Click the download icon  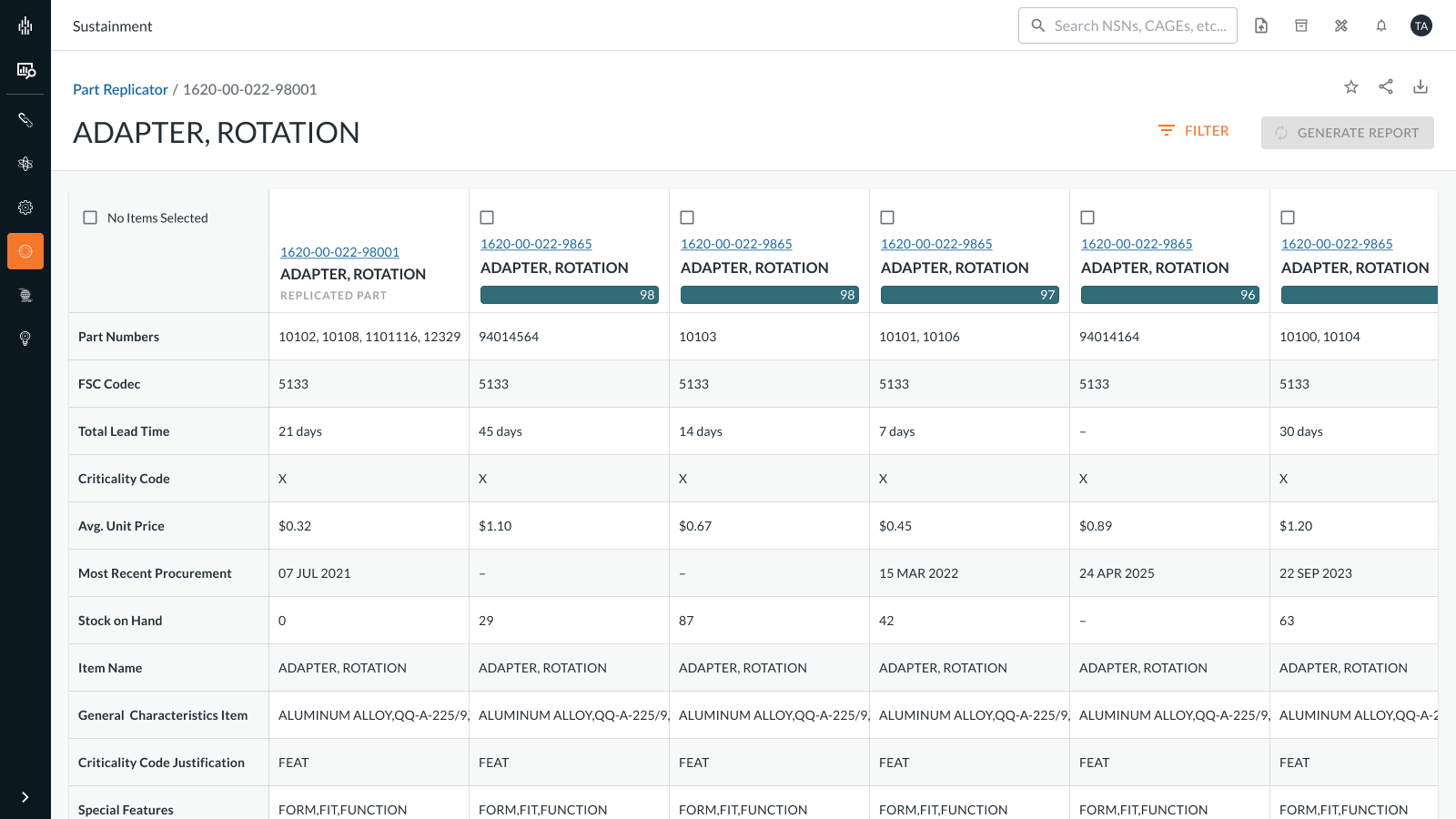pyautogui.click(x=1421, y=86)
